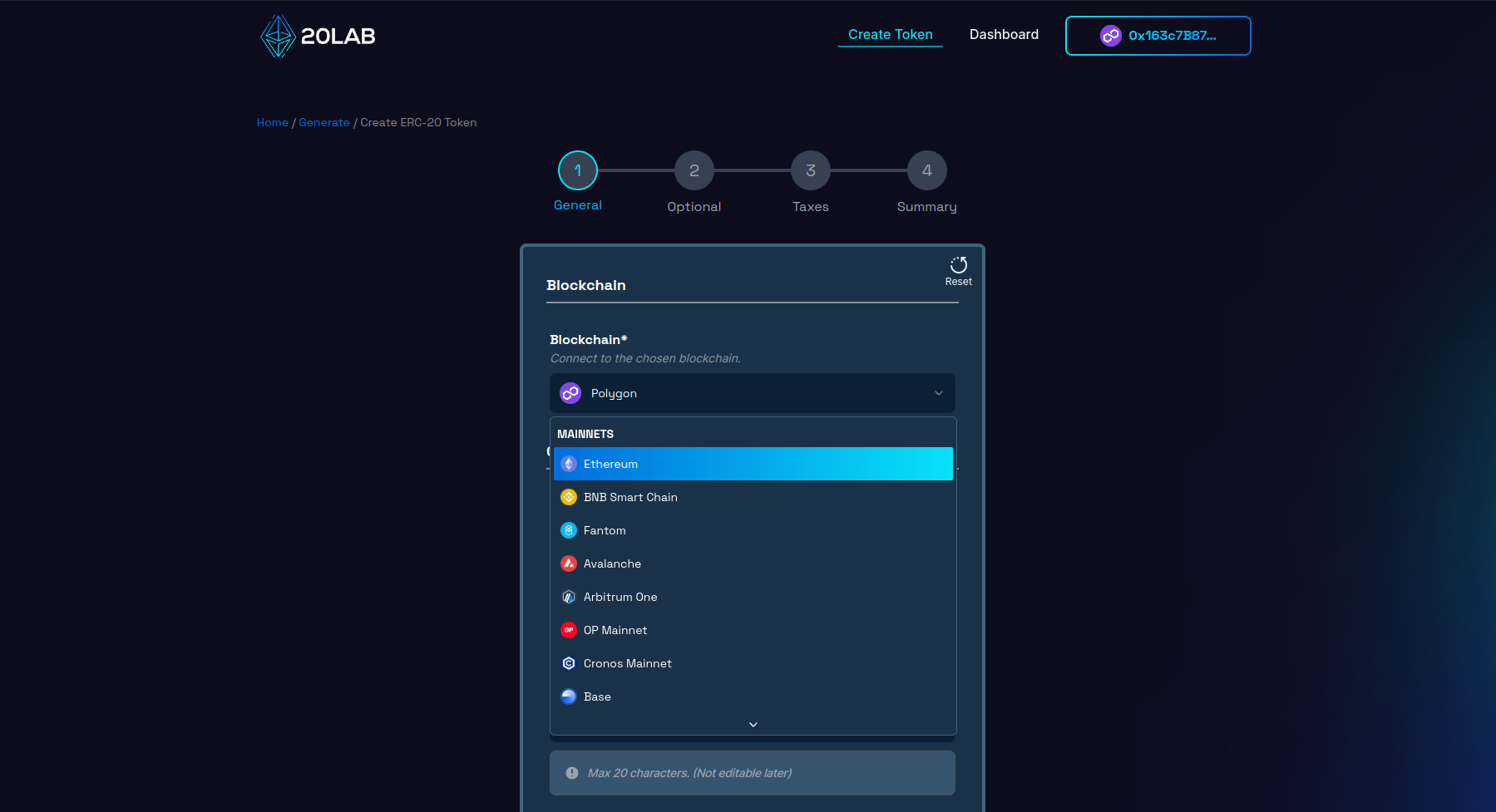Follow the Generate breadcrumb link
The height and width of the screenshot is (812, 1496).
click(324, 122)
